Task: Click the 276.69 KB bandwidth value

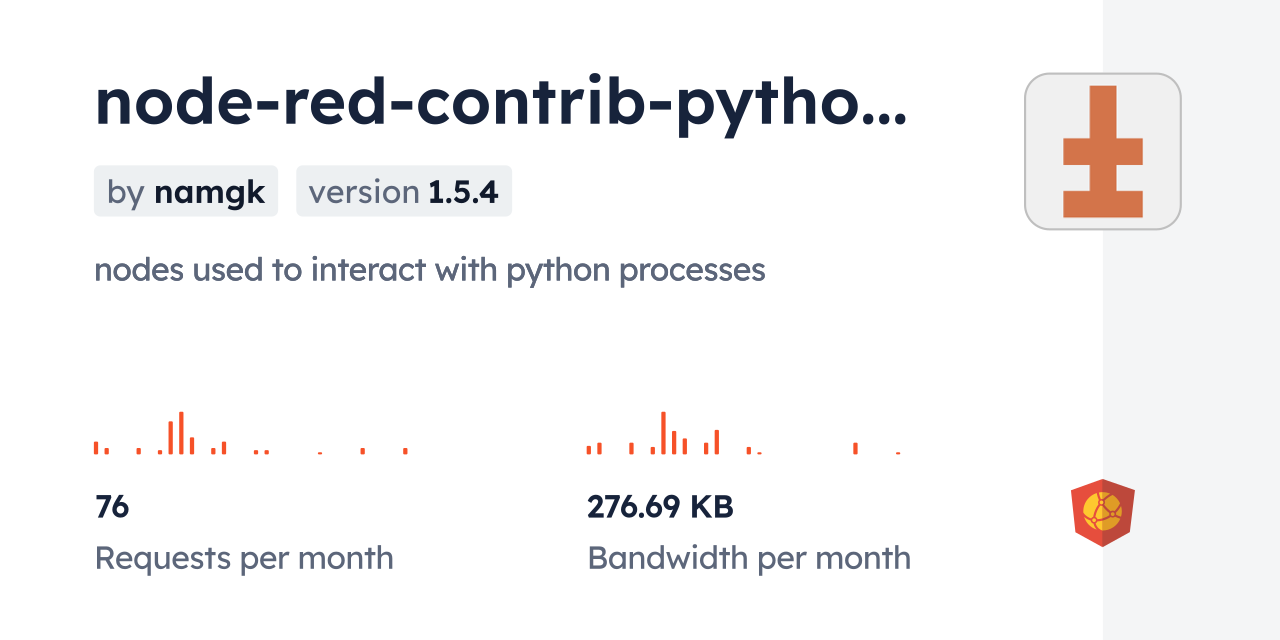Action: (660, 507)
